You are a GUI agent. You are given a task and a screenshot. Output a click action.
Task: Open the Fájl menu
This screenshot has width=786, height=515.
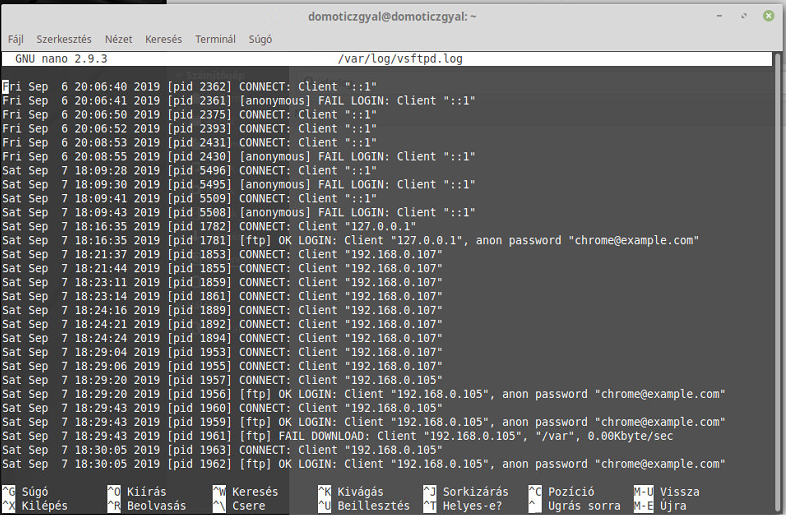pyautogui.click(x=16, y=39)
